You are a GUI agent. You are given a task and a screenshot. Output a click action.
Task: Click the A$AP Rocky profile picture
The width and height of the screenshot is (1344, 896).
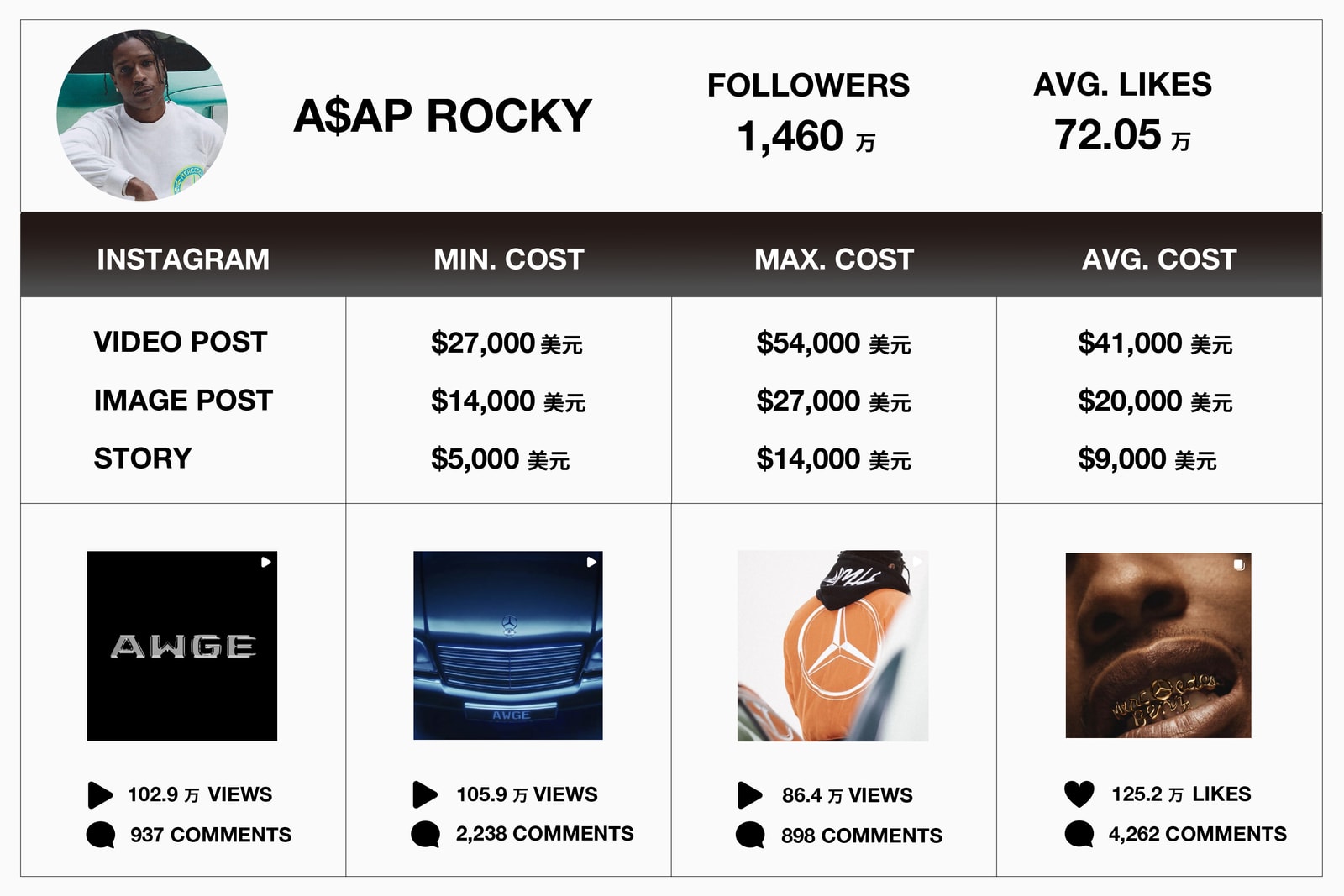pyautogui.click(x=142, y=115)
